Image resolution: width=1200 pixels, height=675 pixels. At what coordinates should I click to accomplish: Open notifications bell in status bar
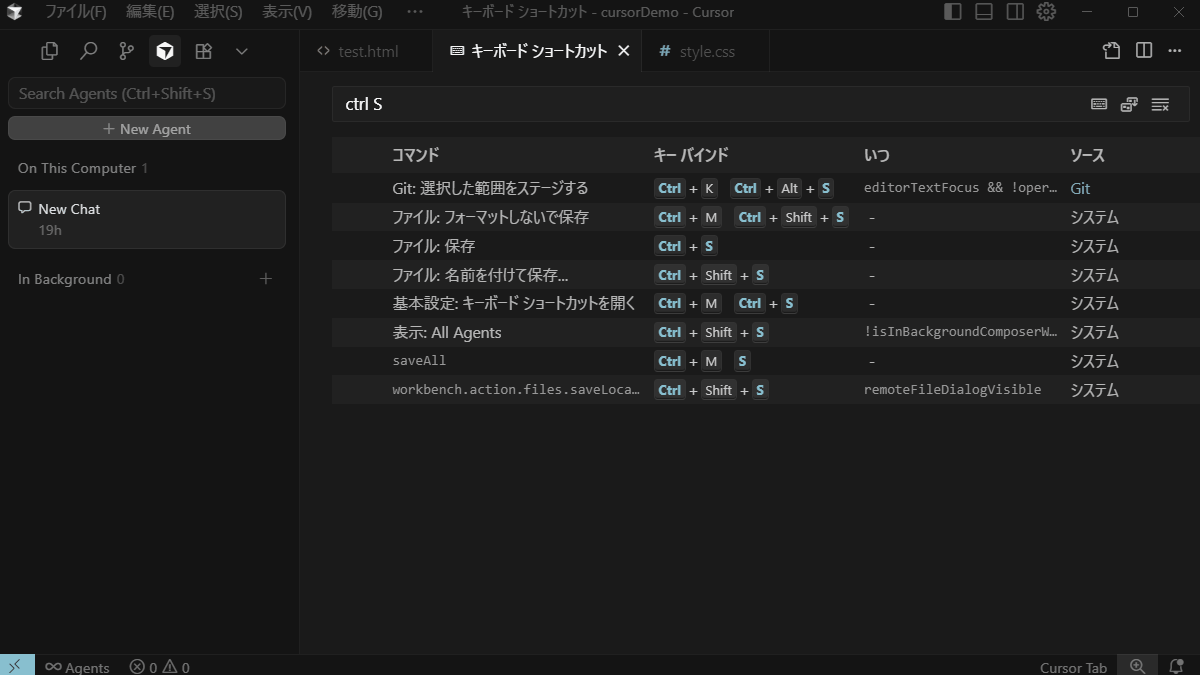pyautogui.click(x=1176, y=666)
